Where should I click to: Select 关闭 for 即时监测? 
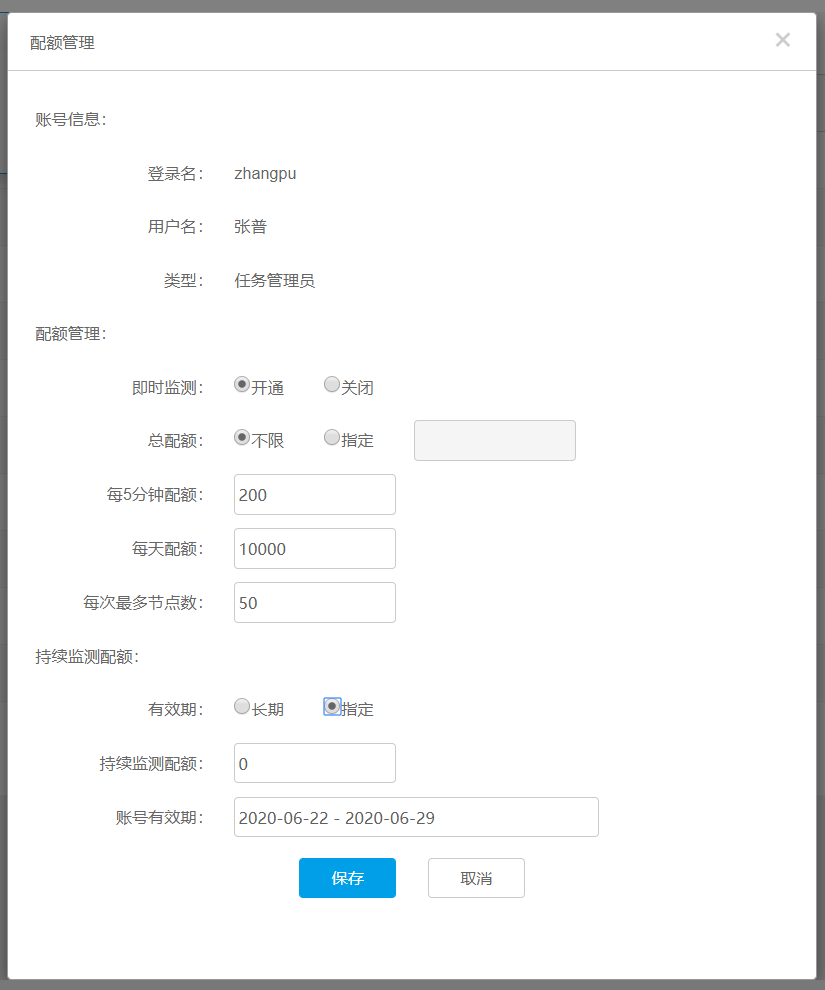[332, 384]
